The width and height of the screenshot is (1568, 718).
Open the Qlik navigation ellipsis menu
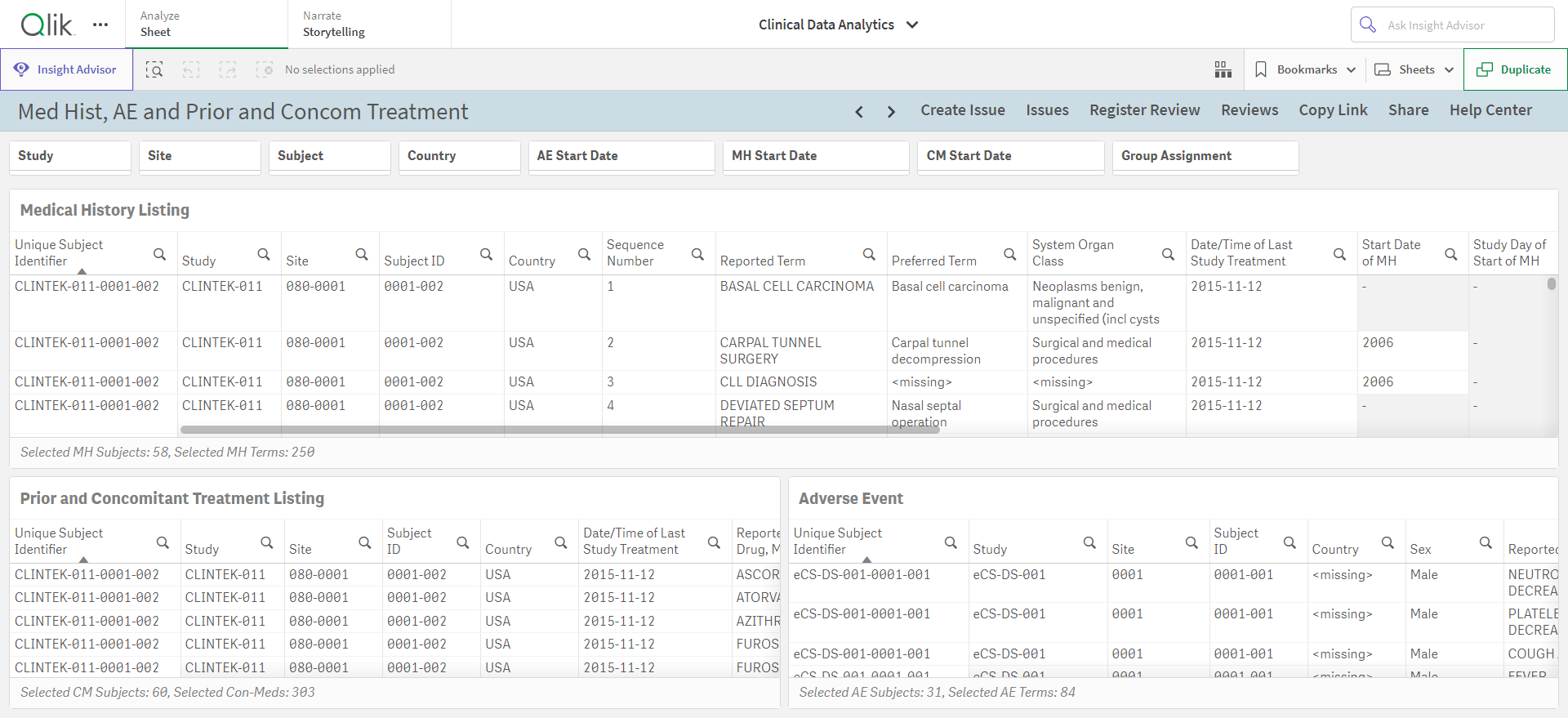pos(100,25)
